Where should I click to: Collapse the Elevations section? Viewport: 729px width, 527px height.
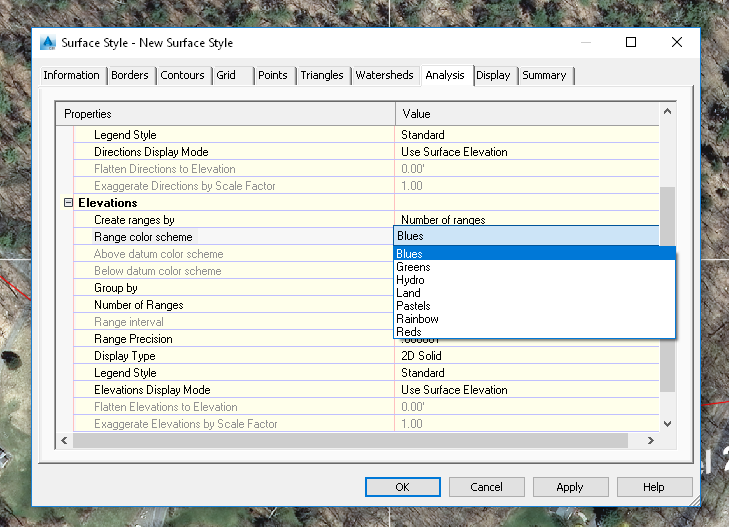(68, 203)
